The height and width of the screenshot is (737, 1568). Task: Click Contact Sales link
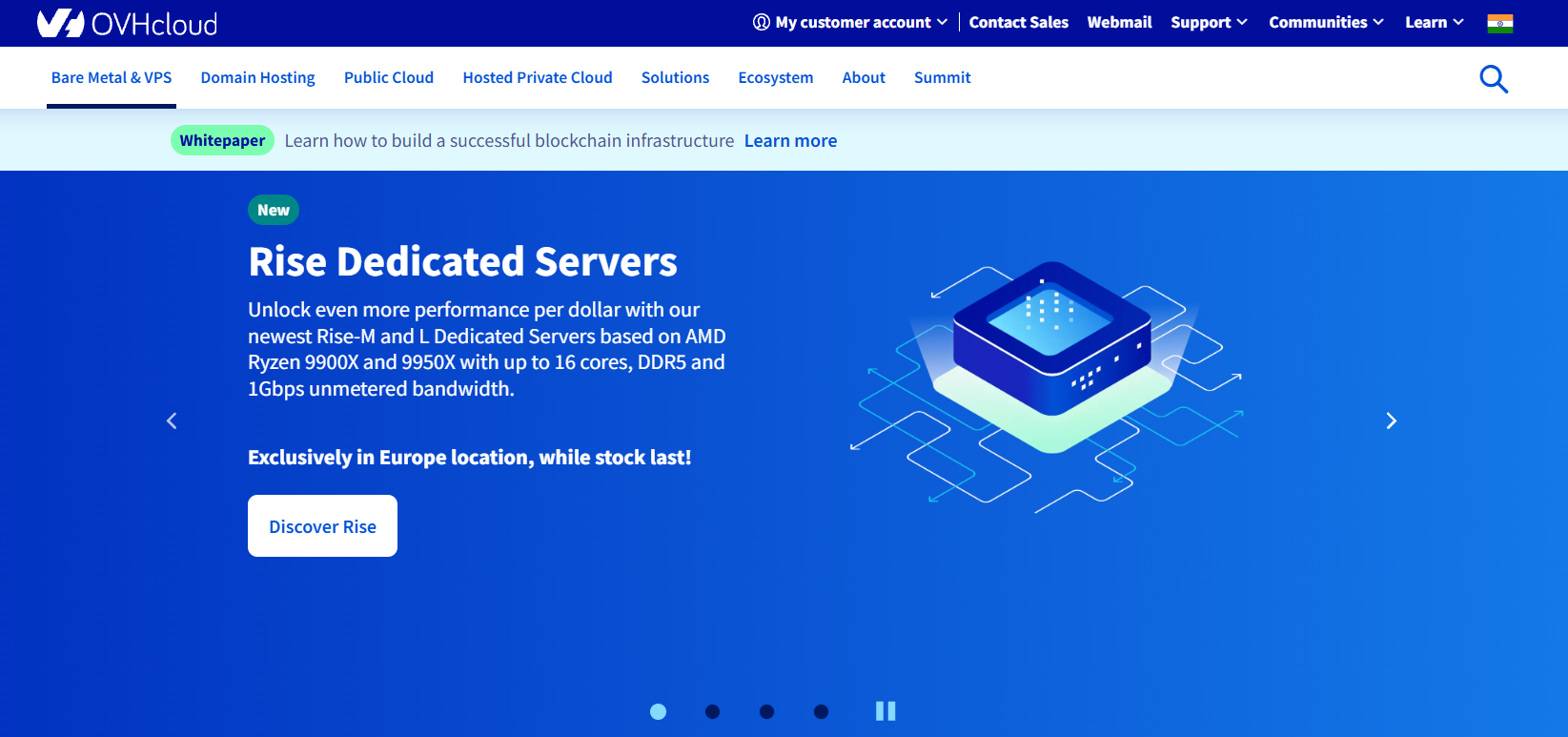click(1019, 22)
